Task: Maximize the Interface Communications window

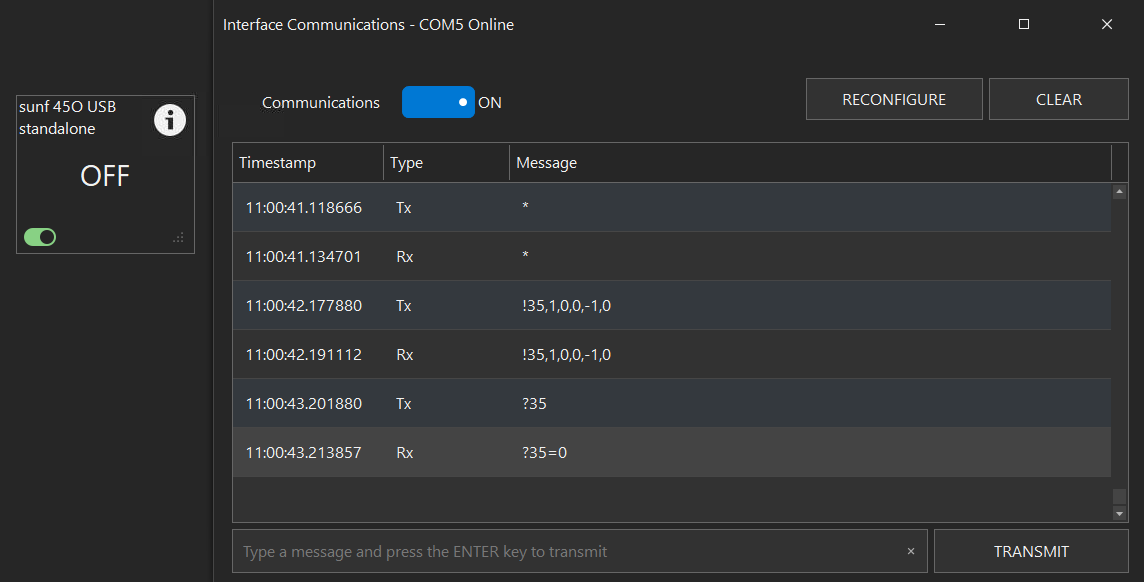Action: pos(1024,25)
